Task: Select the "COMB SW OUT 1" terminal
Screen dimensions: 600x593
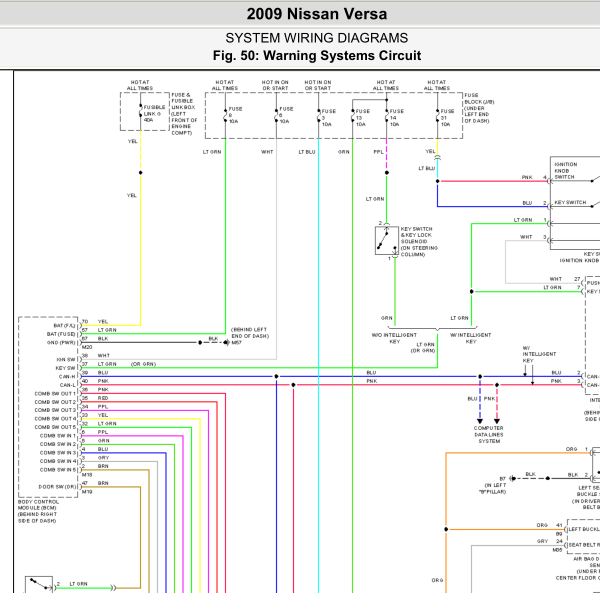Action: coord(55,393)
